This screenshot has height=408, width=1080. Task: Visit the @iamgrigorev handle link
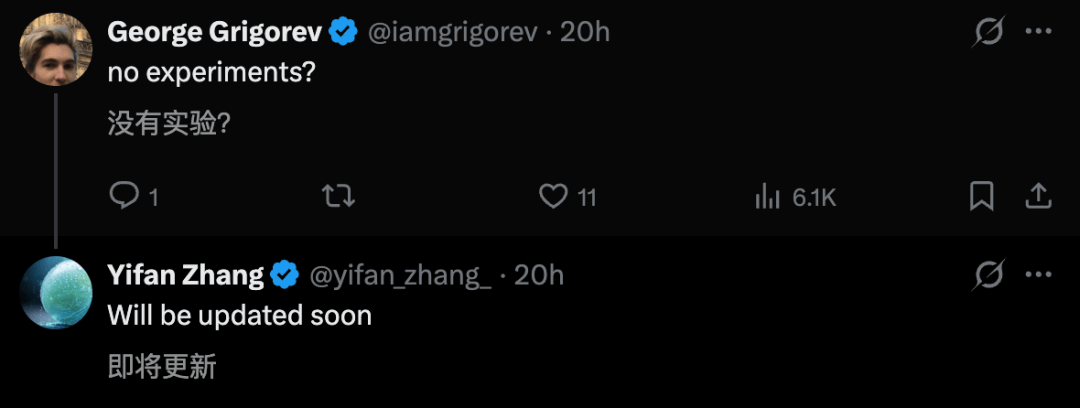(455, 32)
